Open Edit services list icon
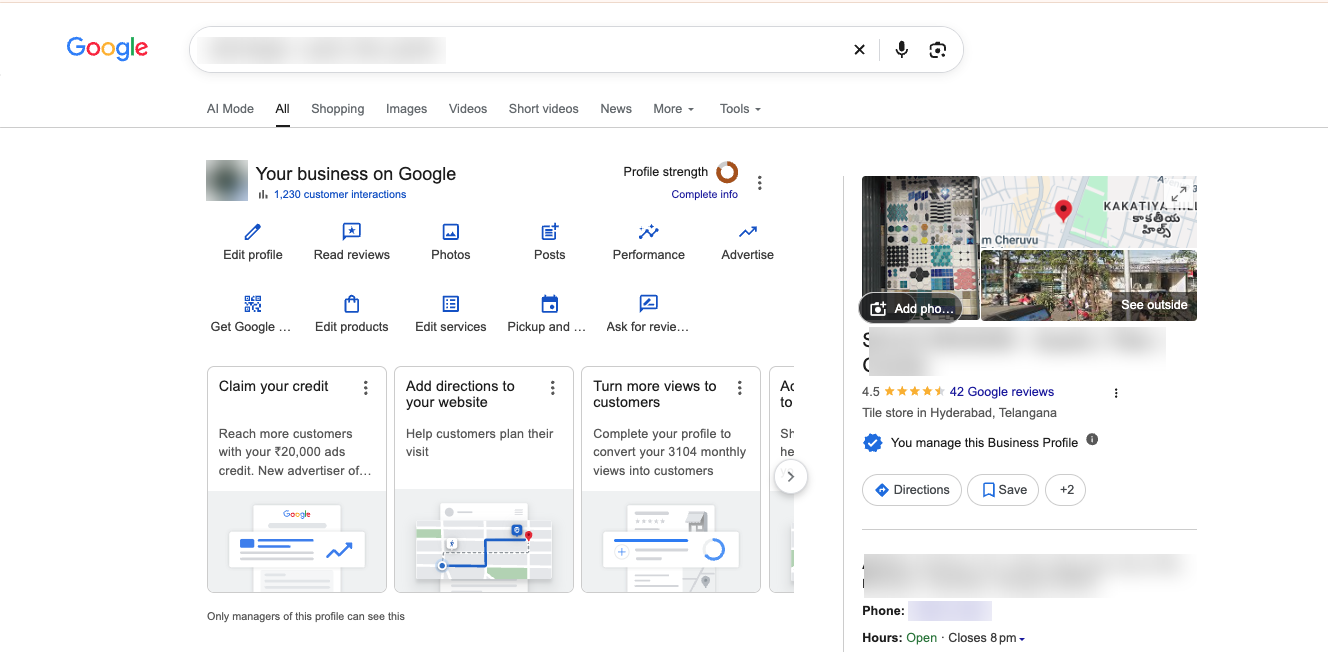1328x652 pixels. coord(451,304)
